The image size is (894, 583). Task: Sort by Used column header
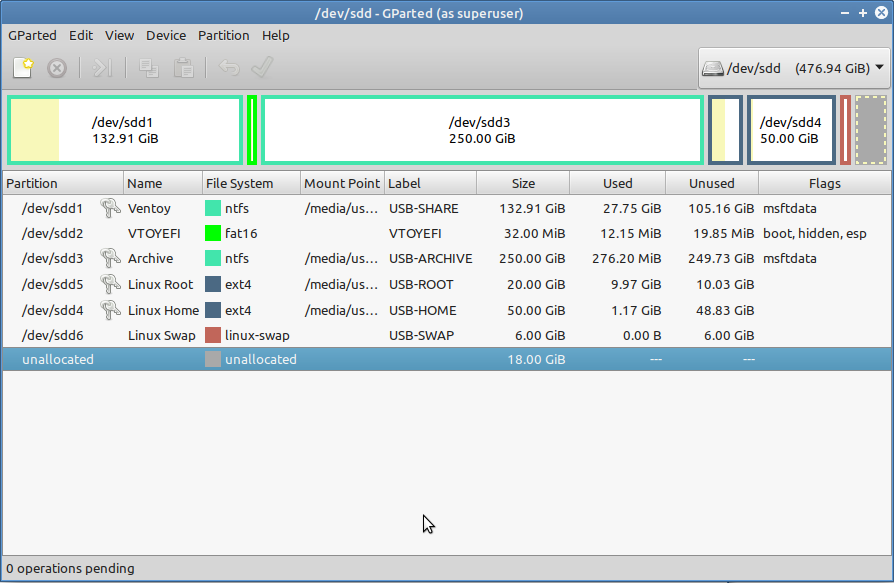[x=617, y=184]
